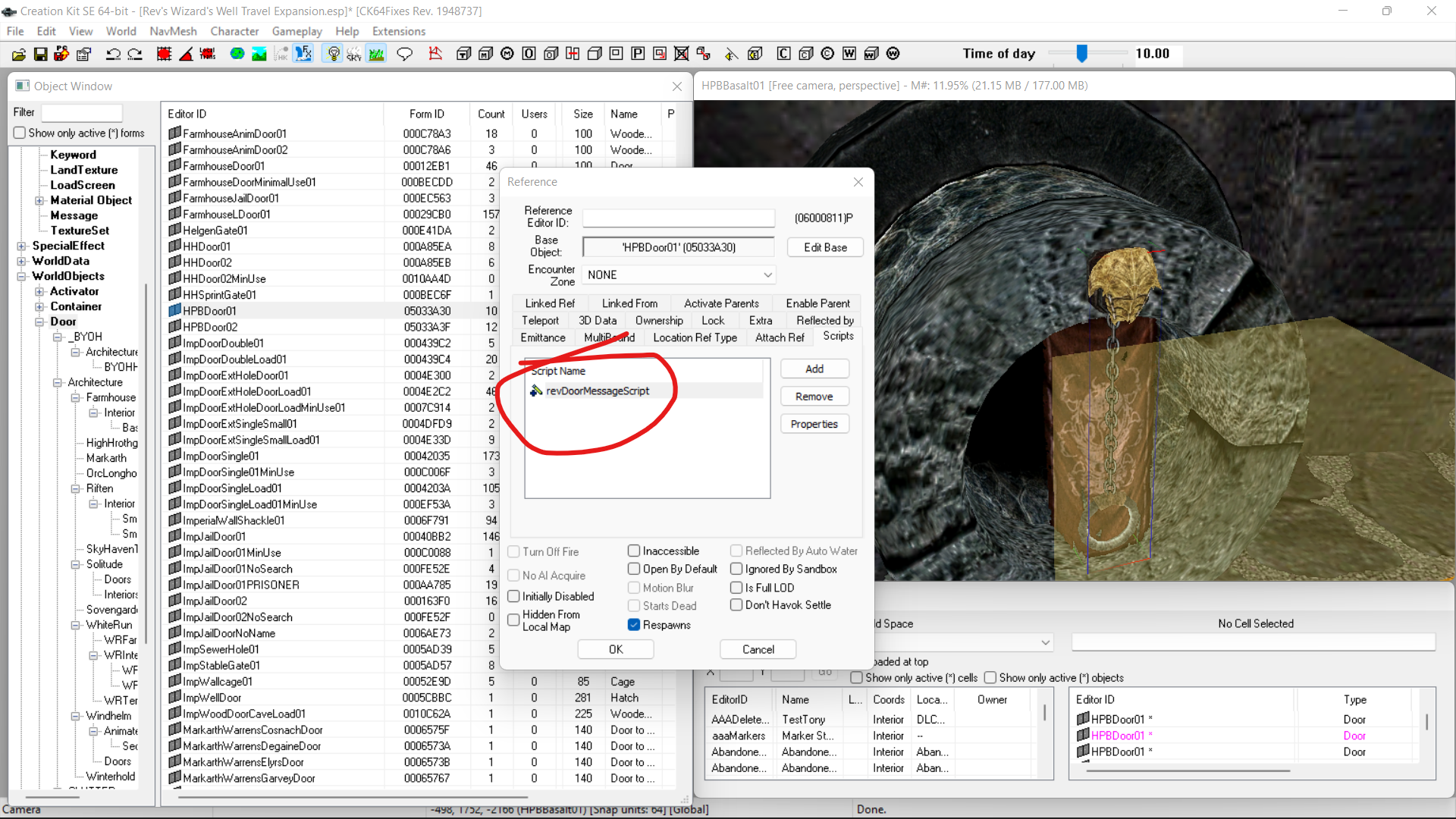
Task: Check the Open By Default option
Action: [634, 570]
